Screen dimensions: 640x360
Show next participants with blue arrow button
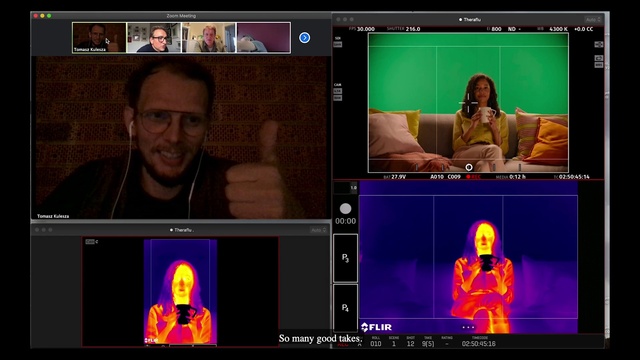tap(304, 38)
